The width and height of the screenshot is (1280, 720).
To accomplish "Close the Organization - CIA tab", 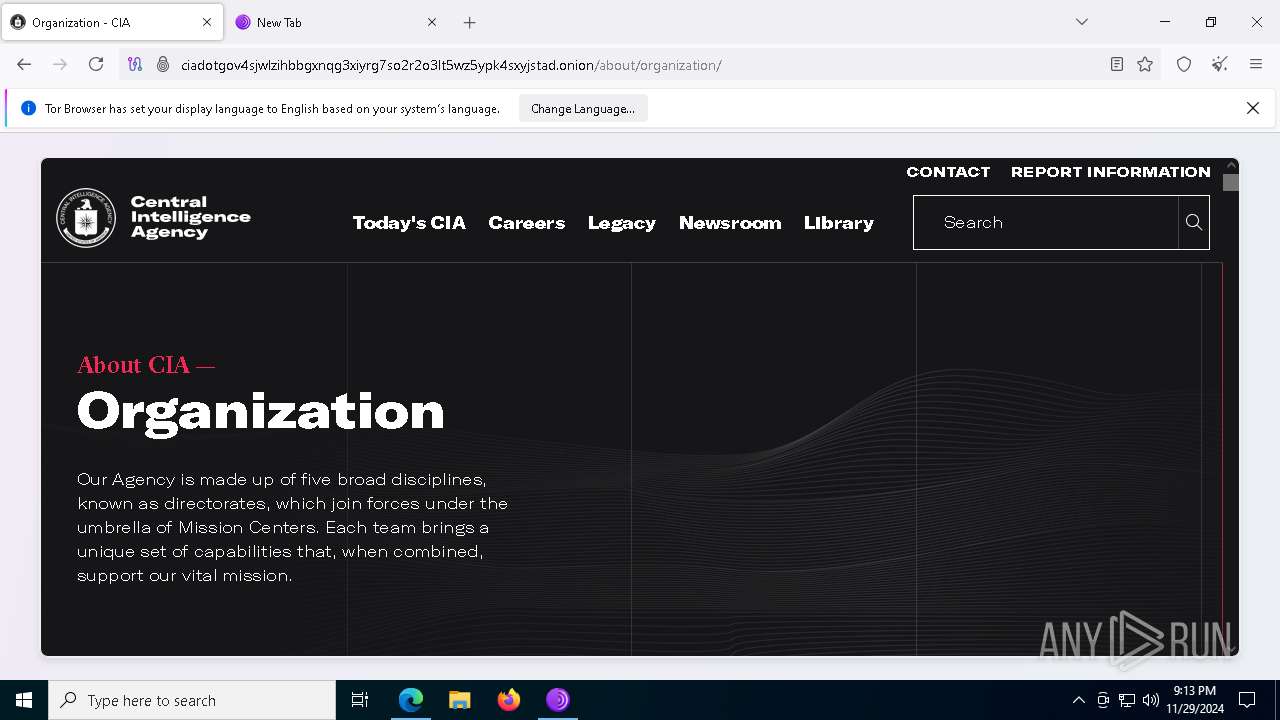I will point(207,22).
